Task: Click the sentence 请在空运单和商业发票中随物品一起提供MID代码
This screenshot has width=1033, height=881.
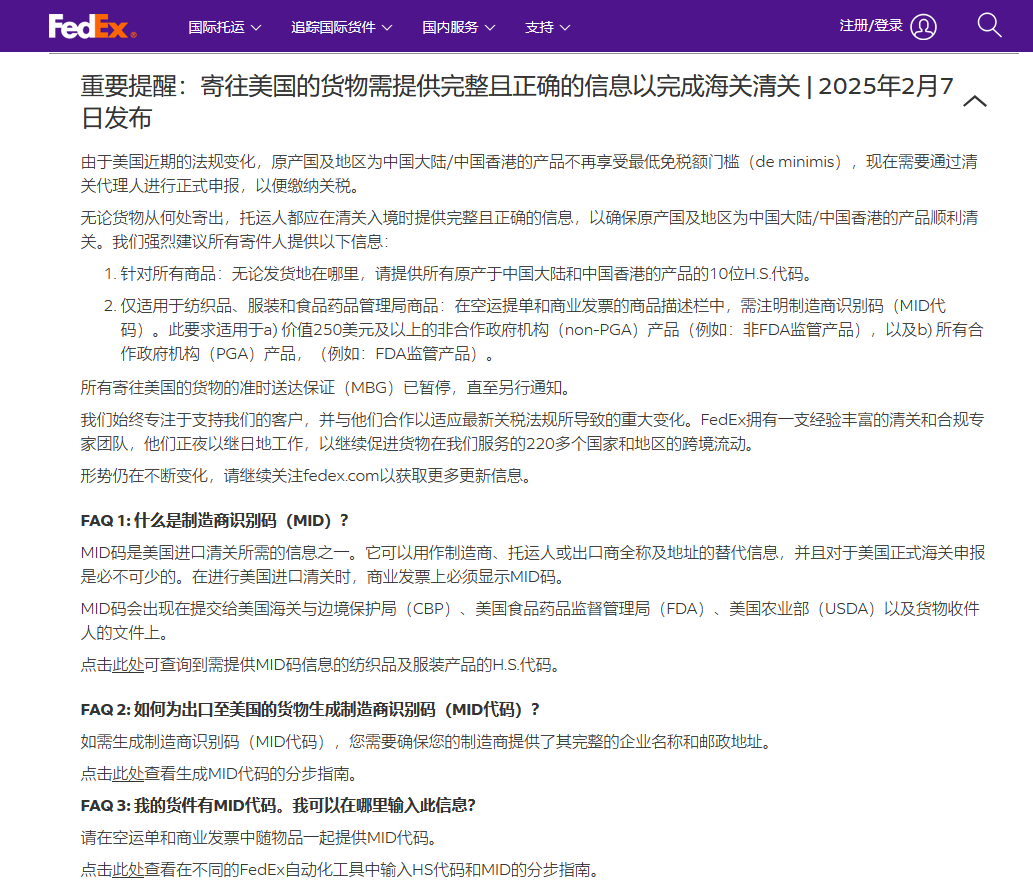Action: [258, 838]
